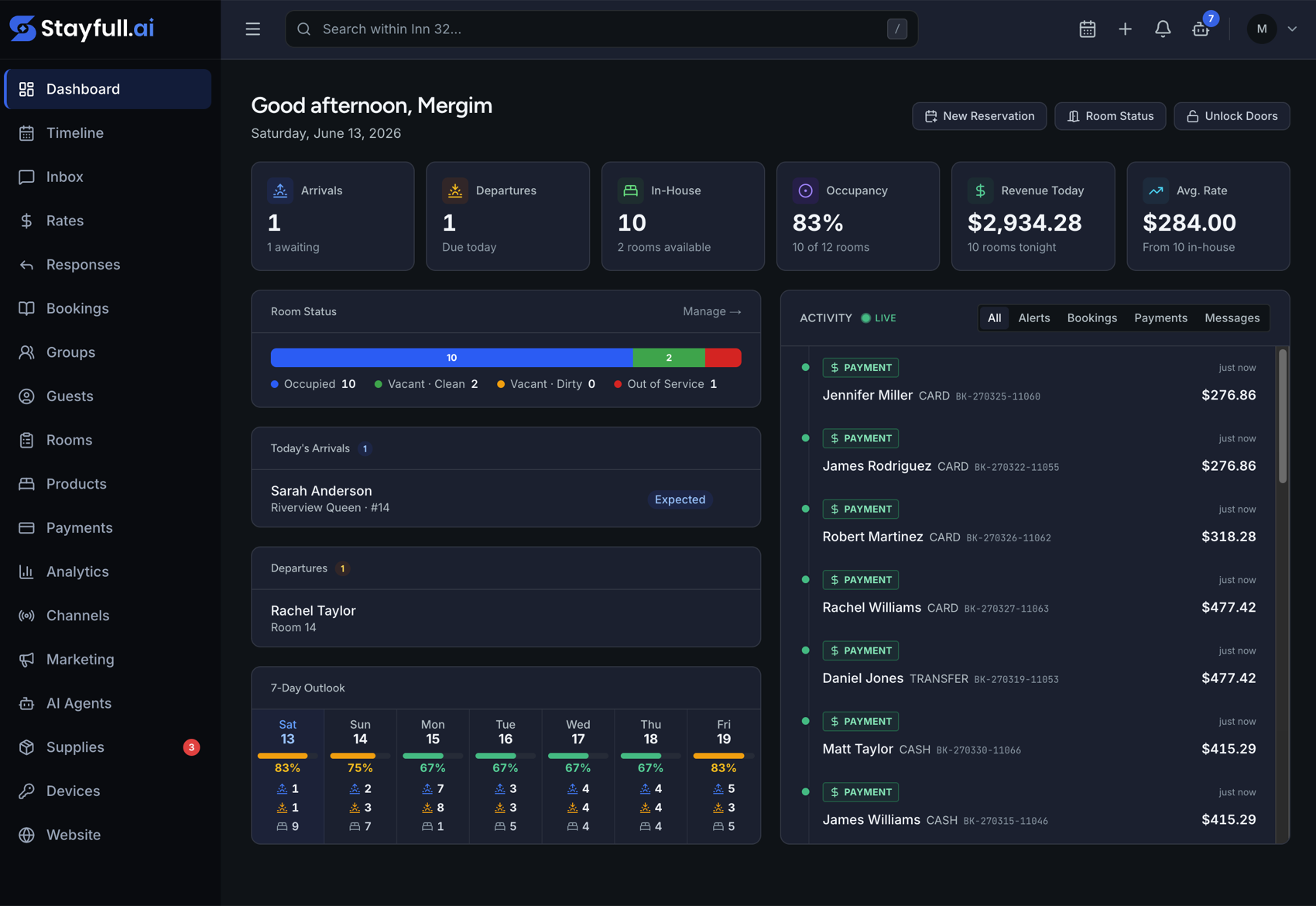Open AI Agents page
The width and height of the screenshot is (1316, 906).
point(108,703)
